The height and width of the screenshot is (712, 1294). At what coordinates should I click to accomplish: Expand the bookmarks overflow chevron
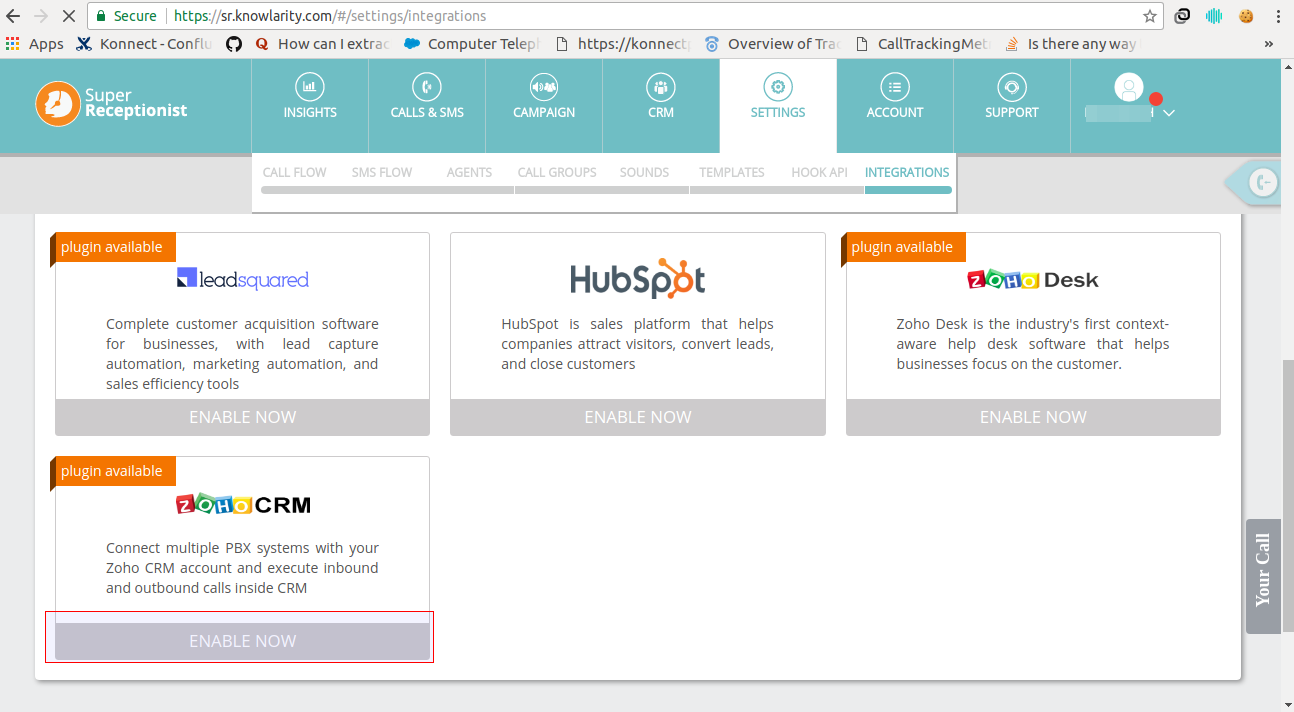[x=1269, y=44]
